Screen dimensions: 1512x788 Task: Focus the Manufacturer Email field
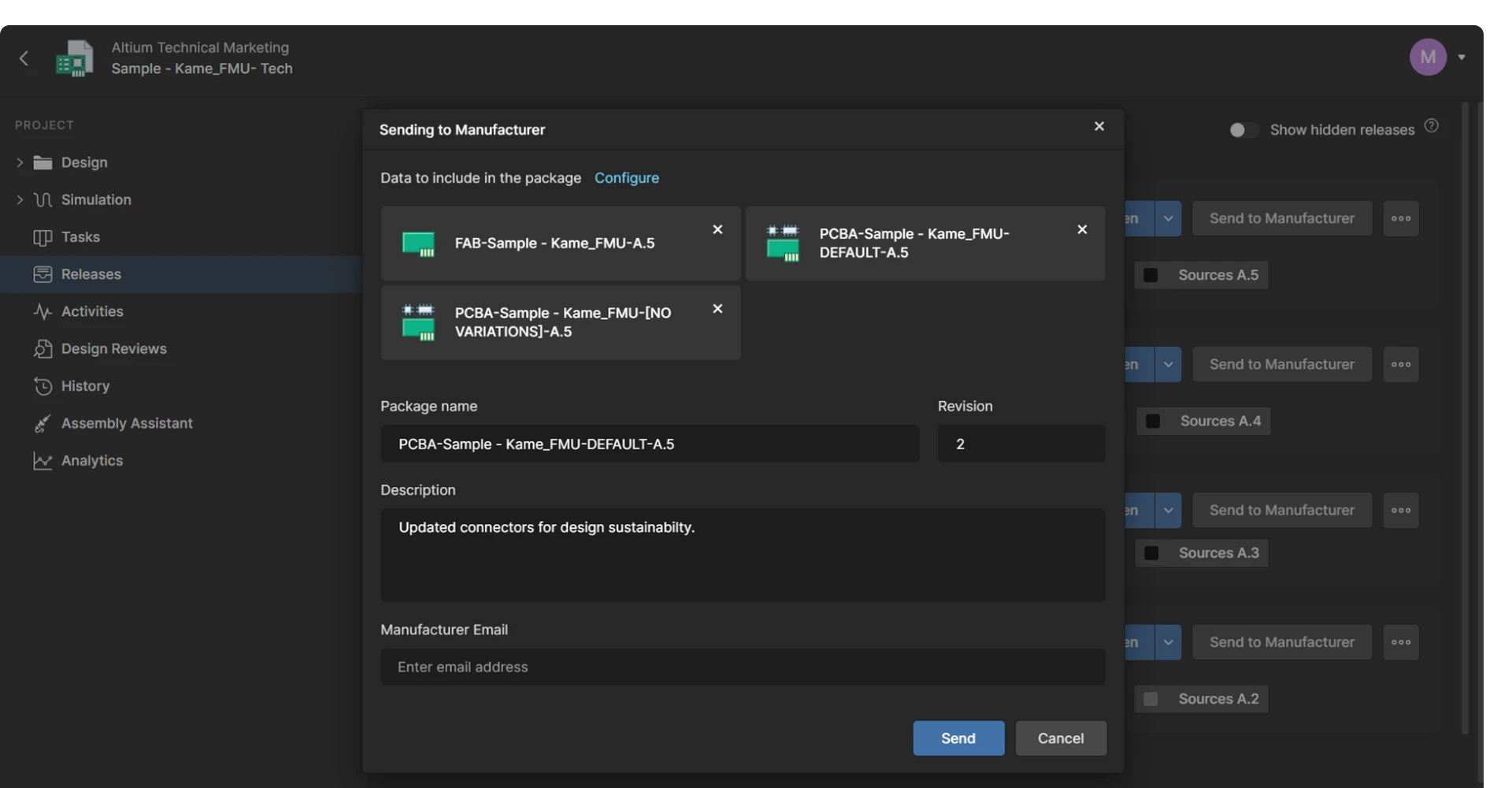coord(743,667)
